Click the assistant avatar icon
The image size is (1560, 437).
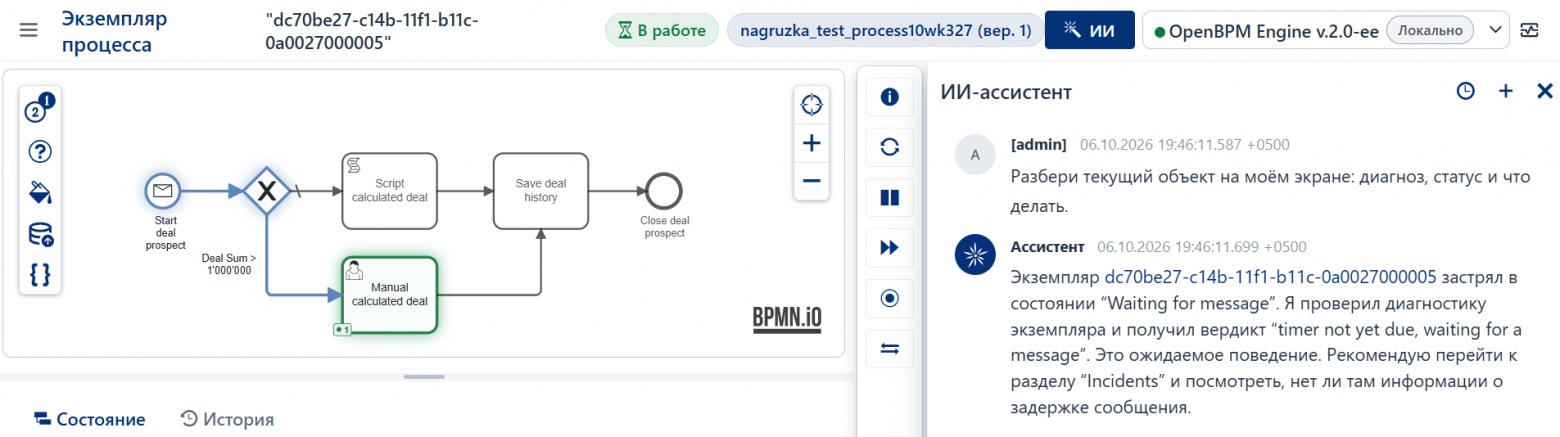point(973,255)
